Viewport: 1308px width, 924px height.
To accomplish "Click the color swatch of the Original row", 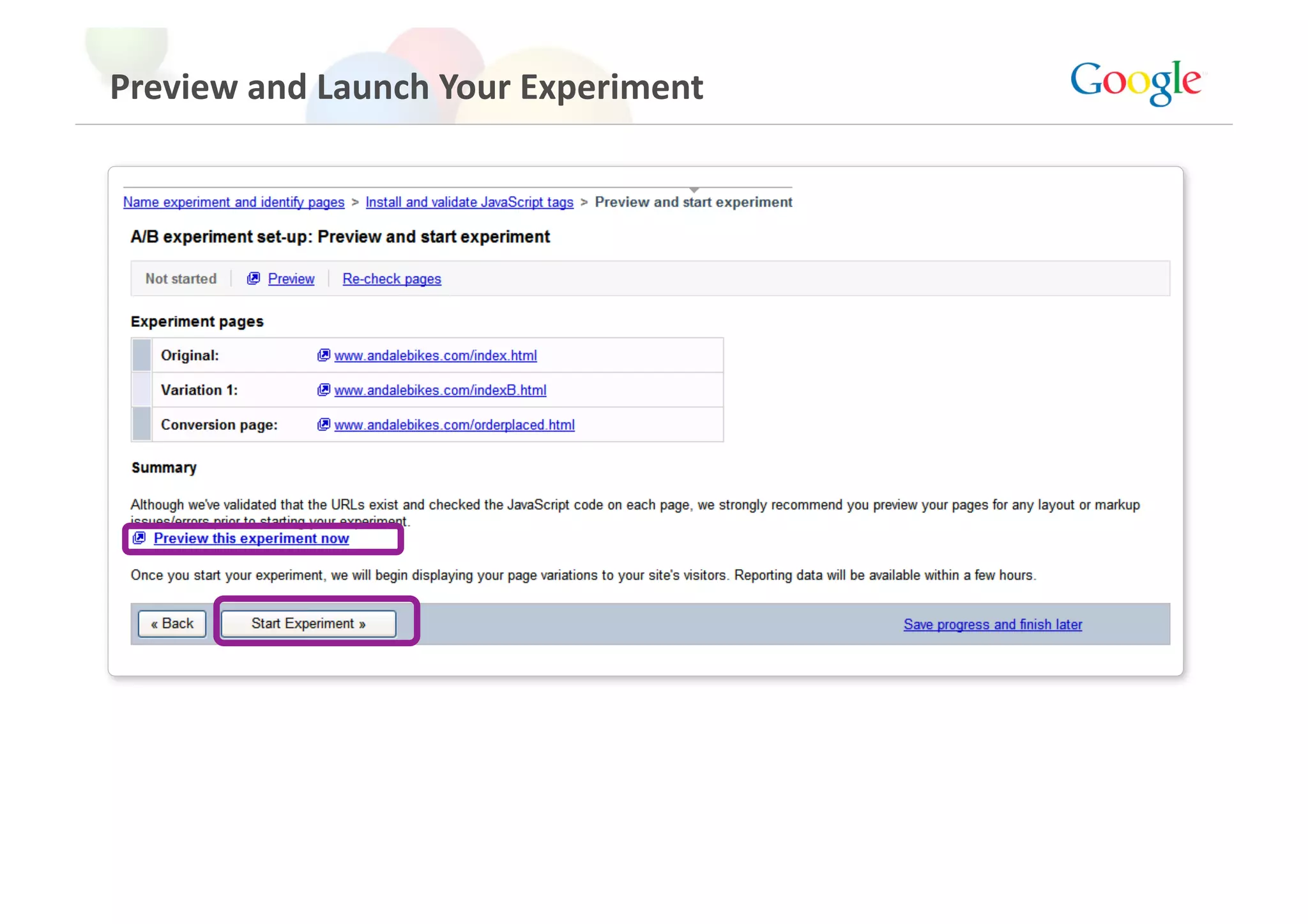I will point(142,355).
